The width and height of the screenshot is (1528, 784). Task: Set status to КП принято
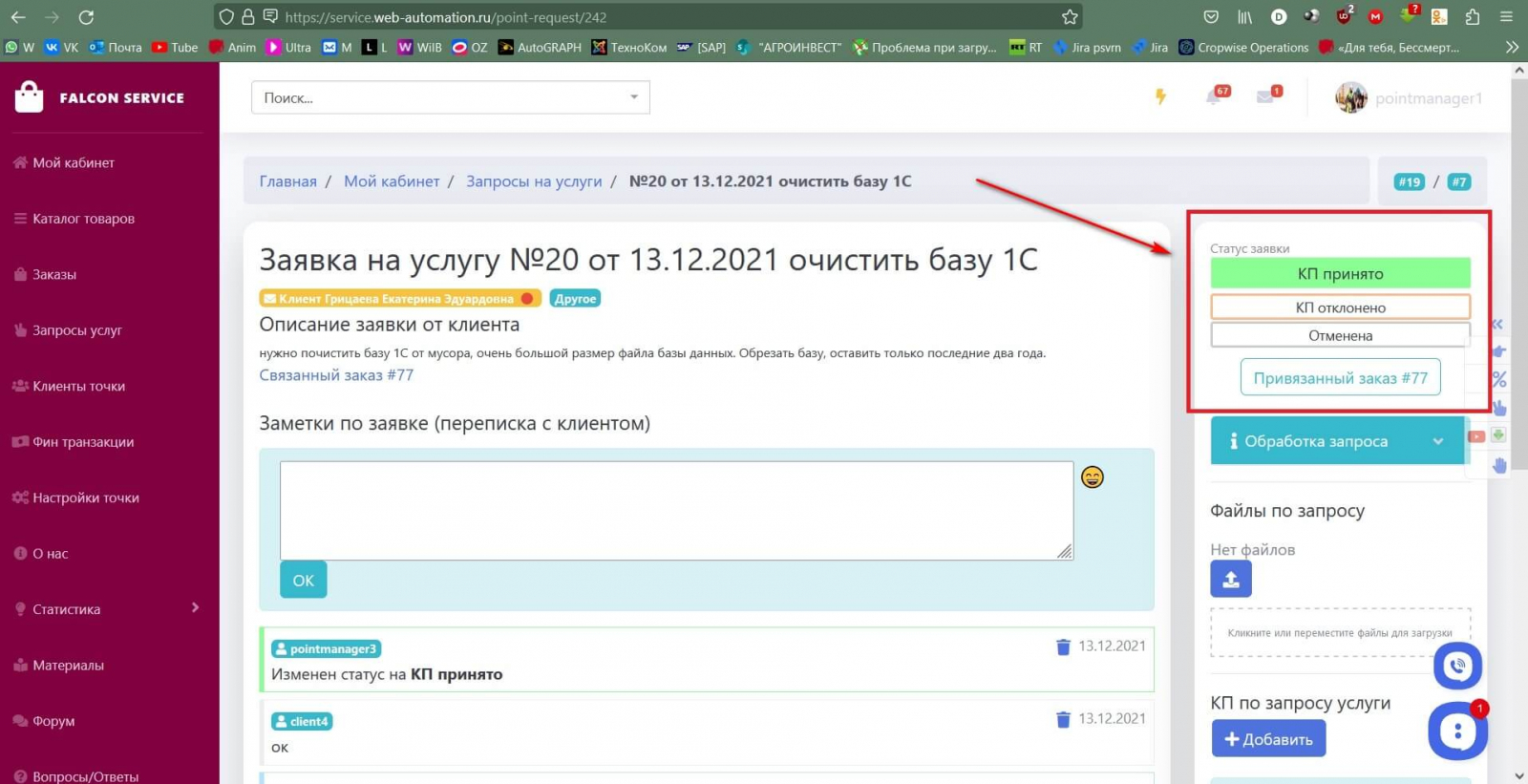[x=1340, y=273]
